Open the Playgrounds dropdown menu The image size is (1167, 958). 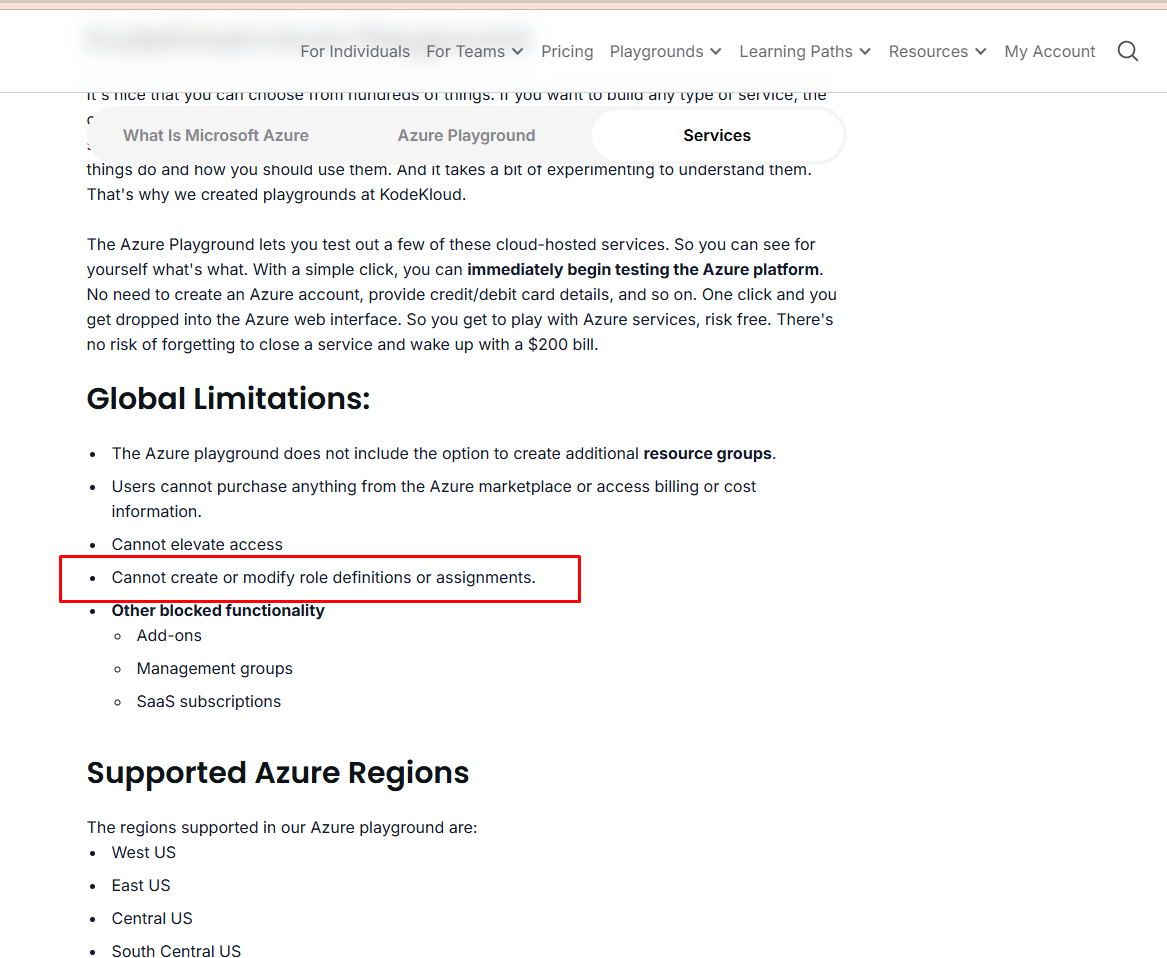click(665, 51)
